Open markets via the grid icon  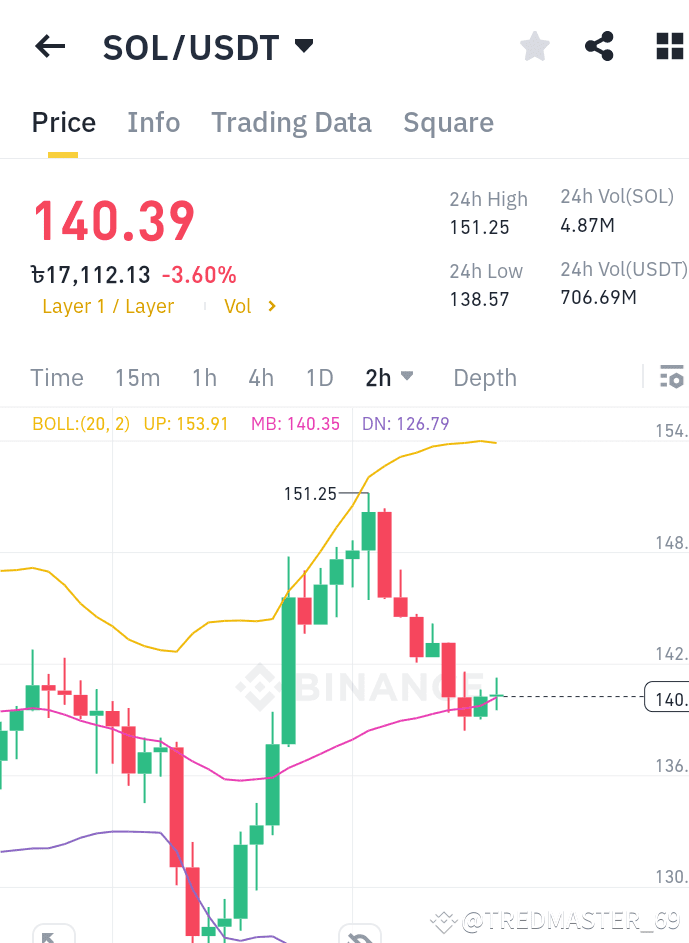click(x=669, y=46)
